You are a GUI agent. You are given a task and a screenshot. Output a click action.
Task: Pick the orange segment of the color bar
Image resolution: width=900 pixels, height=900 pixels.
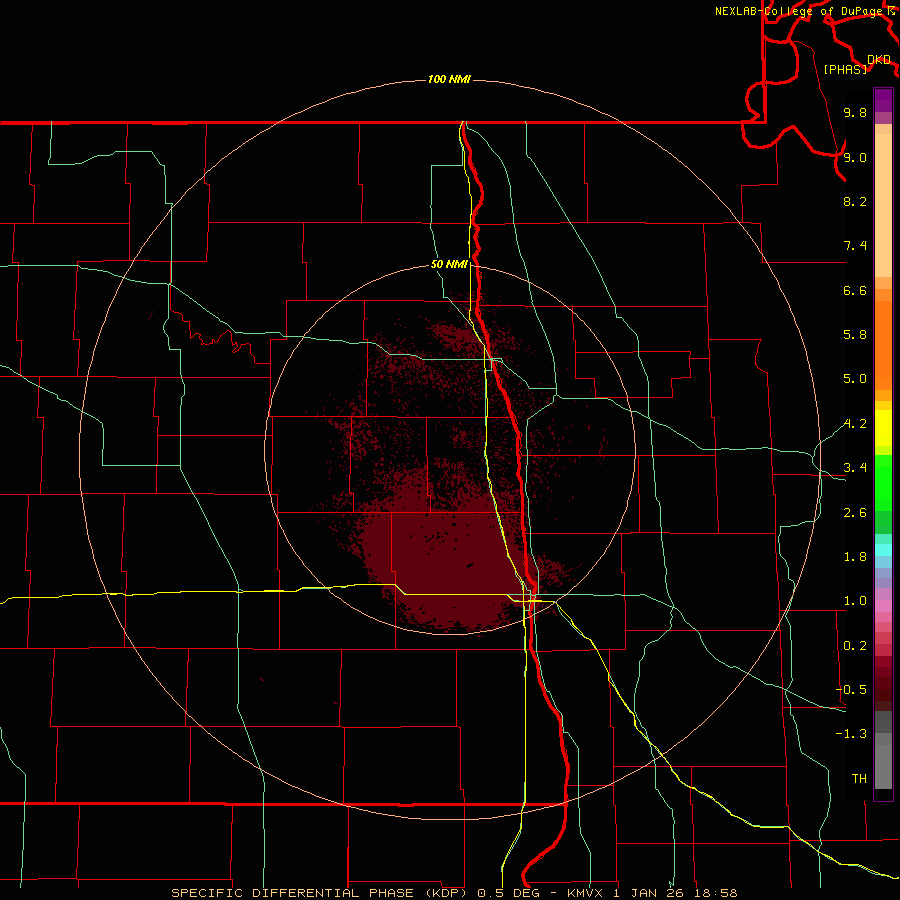click(883, 345)
